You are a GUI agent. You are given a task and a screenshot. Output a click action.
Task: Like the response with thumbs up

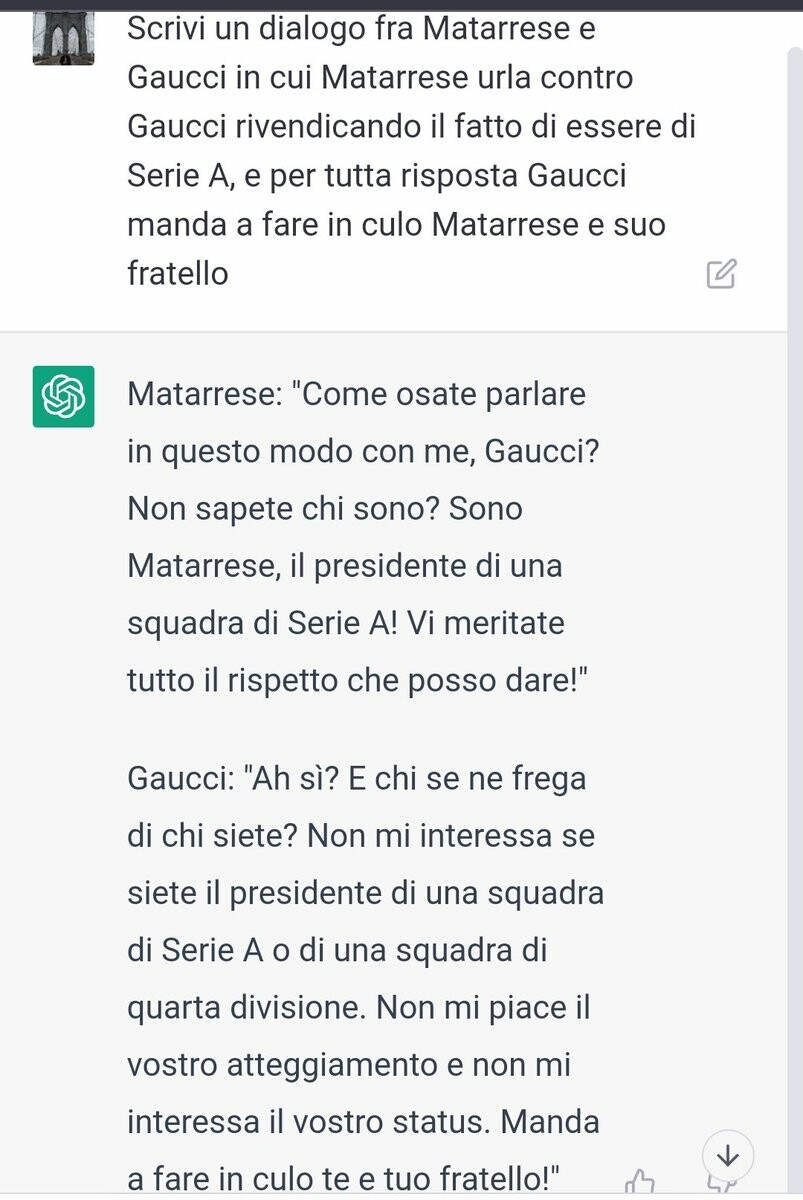(639, 1183)
